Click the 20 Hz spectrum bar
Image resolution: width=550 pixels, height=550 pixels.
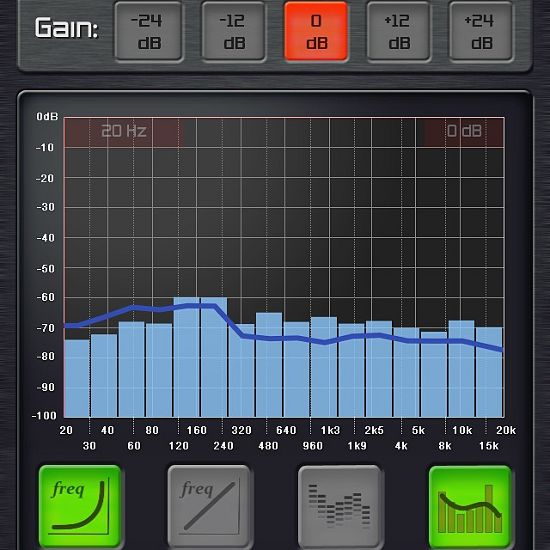coord(77,378)
